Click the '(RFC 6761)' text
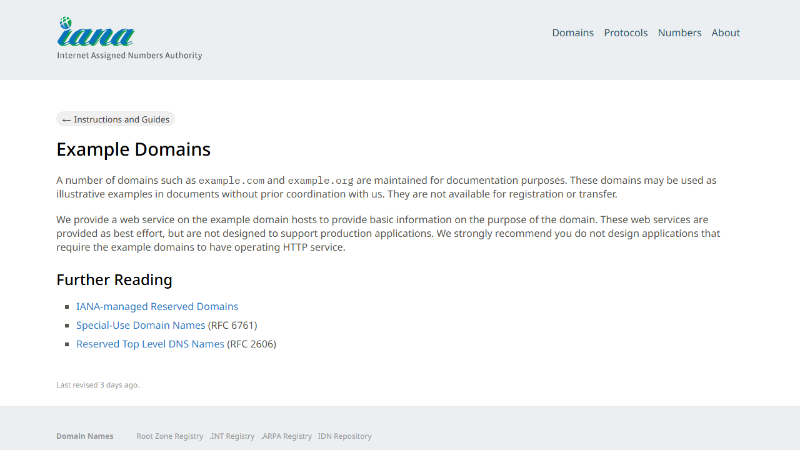 click(x=232, y=325)
